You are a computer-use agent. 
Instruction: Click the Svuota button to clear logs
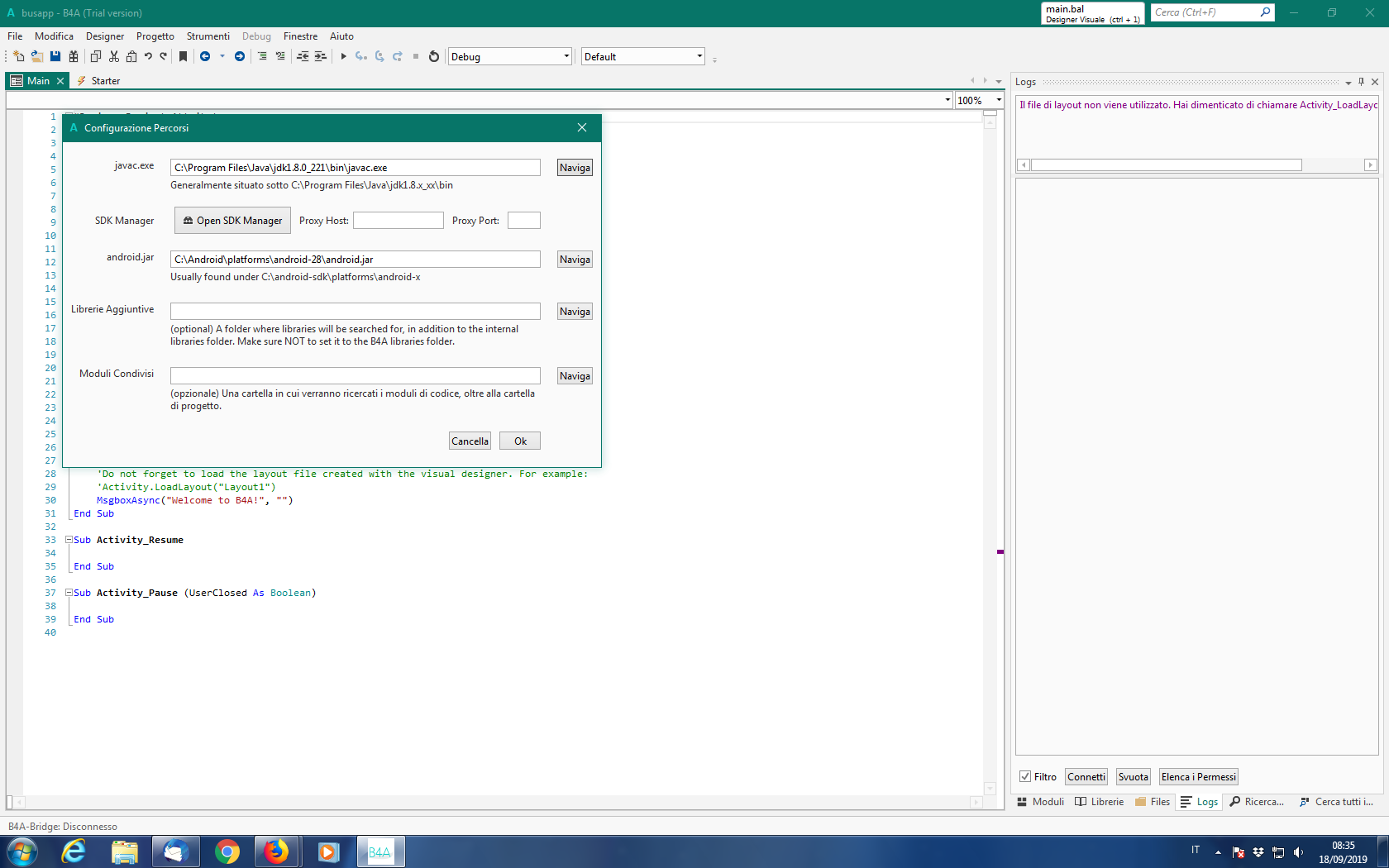coord(1134,777)
